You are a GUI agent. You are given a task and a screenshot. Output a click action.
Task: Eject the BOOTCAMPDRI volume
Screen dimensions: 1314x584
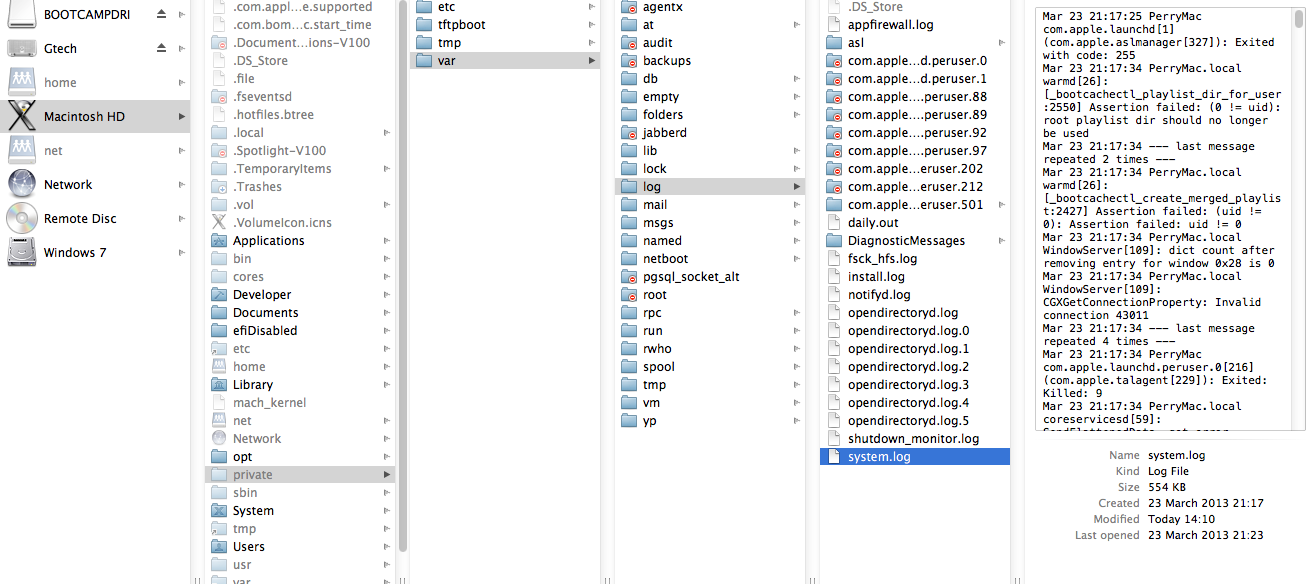162,14
